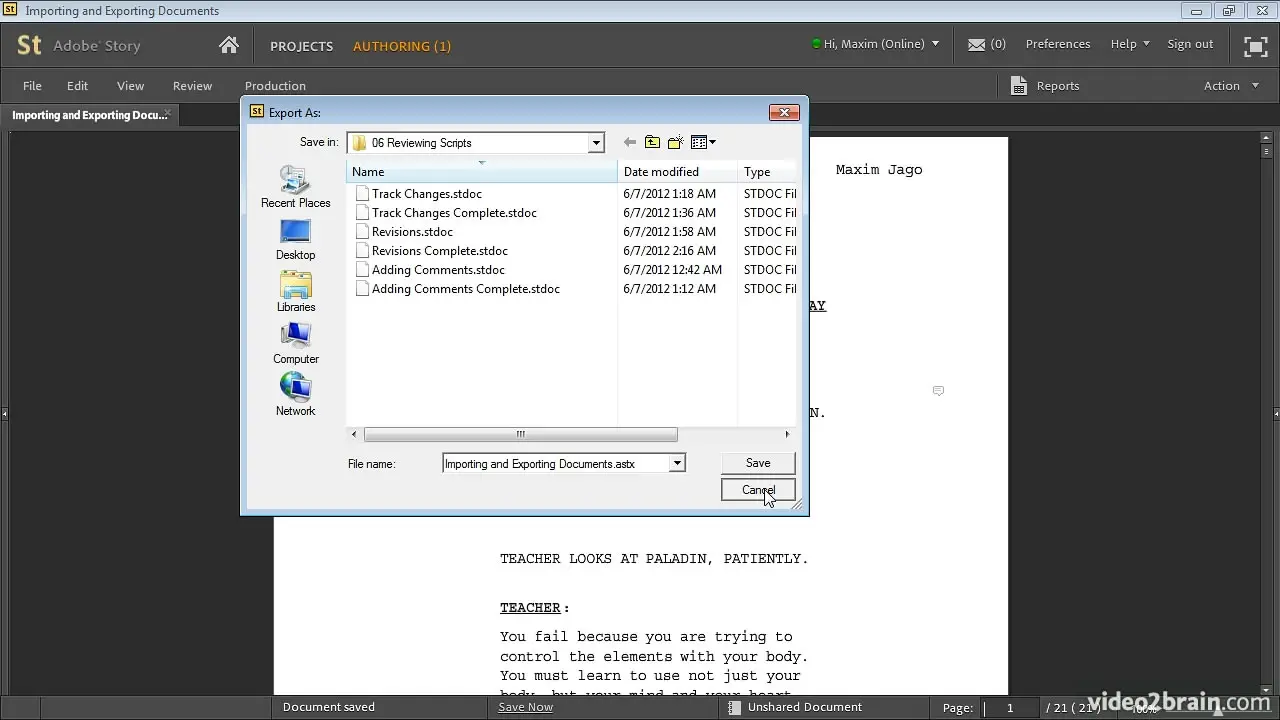Viewport: 1280px width, 720px height.
Task: Expand the Save in folder dropdown
Action: click(x=596, y=143)
